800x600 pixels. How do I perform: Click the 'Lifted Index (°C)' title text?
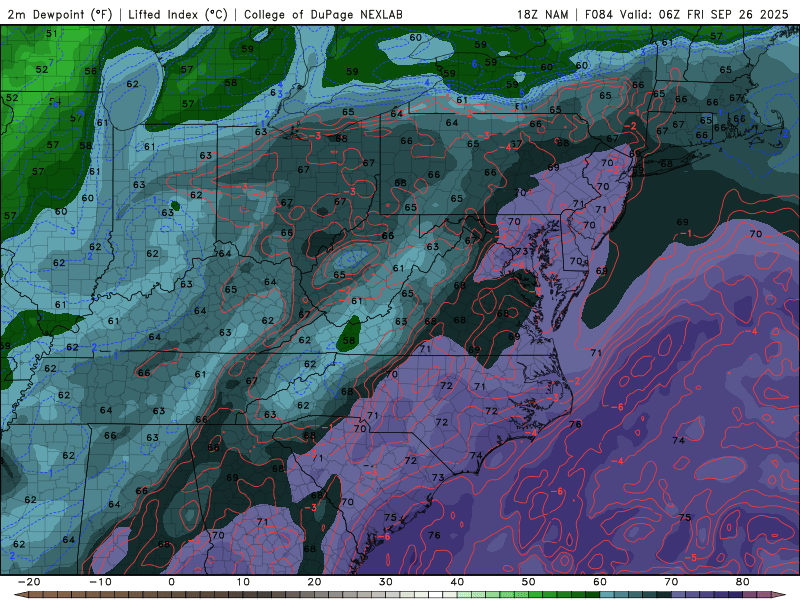point(178,14)
